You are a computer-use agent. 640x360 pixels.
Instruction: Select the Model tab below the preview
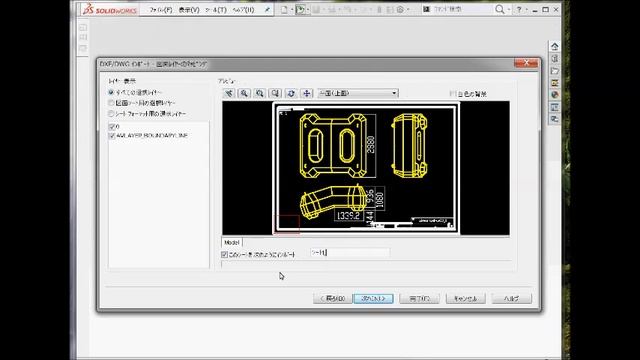232,242
